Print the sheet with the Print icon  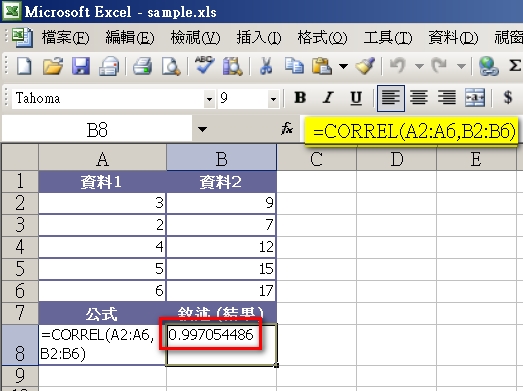[x=142, y=66]
